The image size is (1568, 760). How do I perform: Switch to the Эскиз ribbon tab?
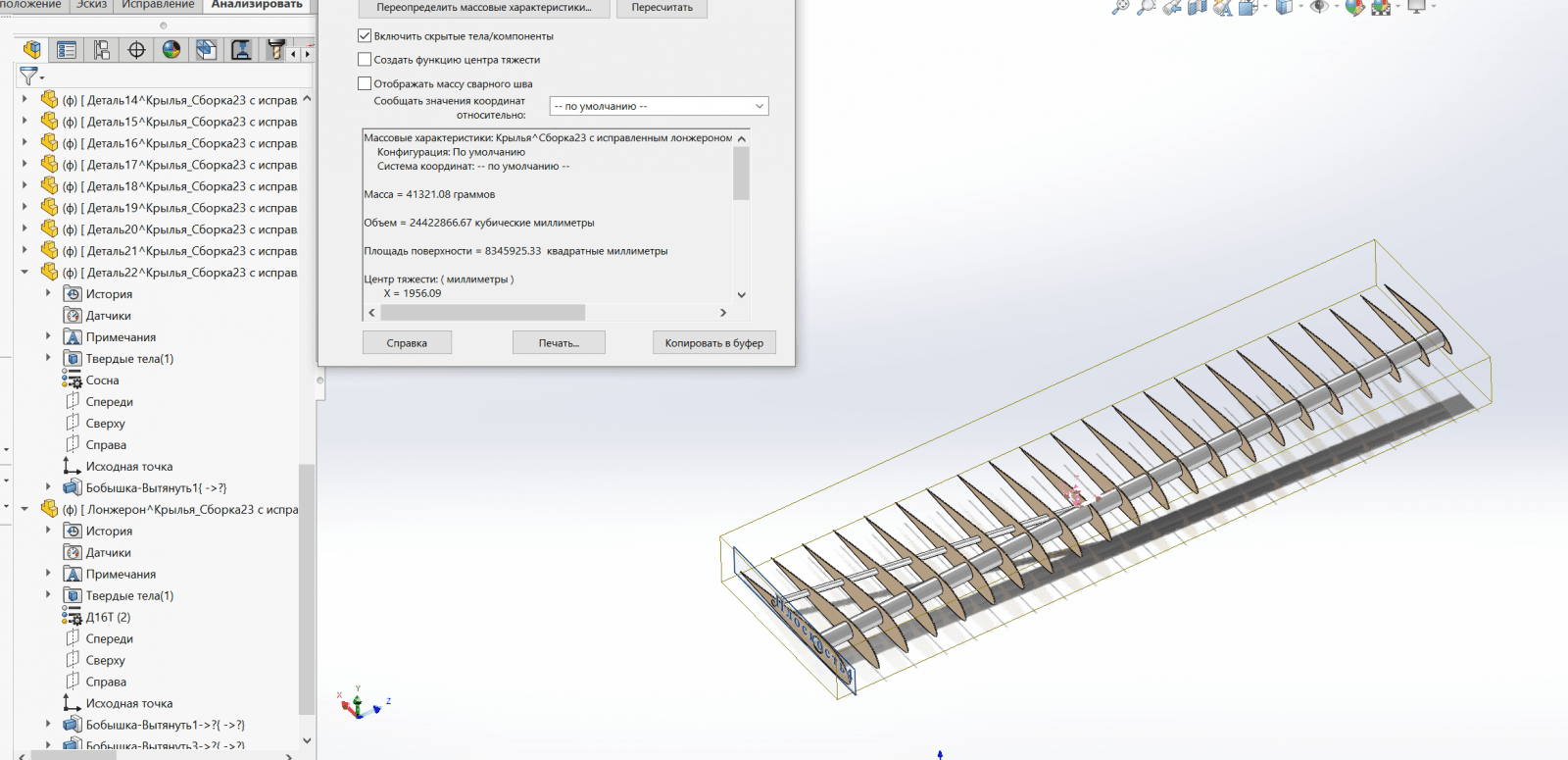point(91,5)
